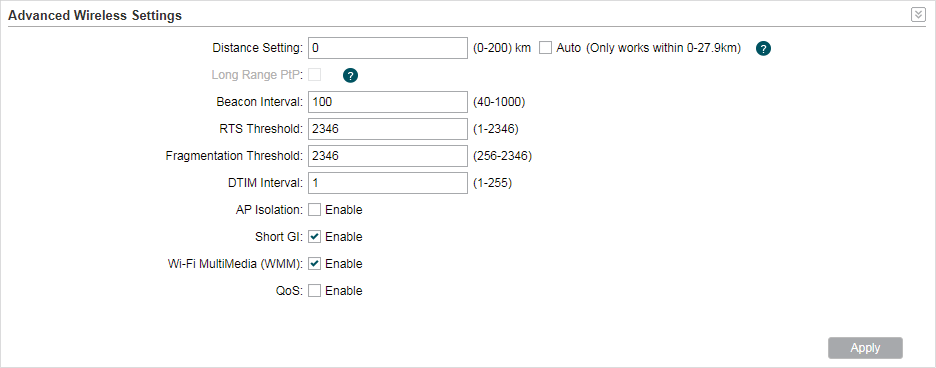Click the "Only works within 0-27.9km" note
Screen dimensions: 936x368
(x=663, y=48)
